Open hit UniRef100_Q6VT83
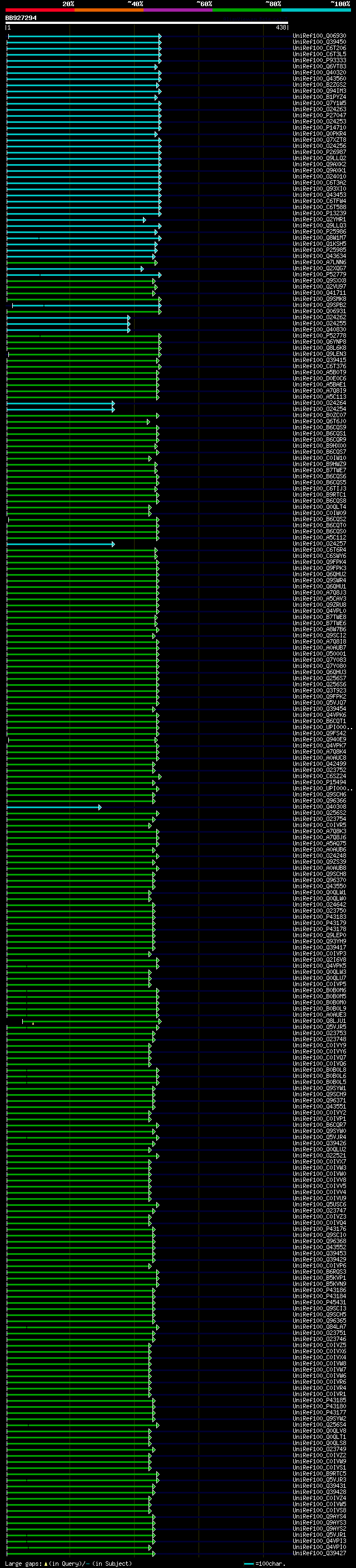This screenshot has height=1568, width=356. click(319, 66)
